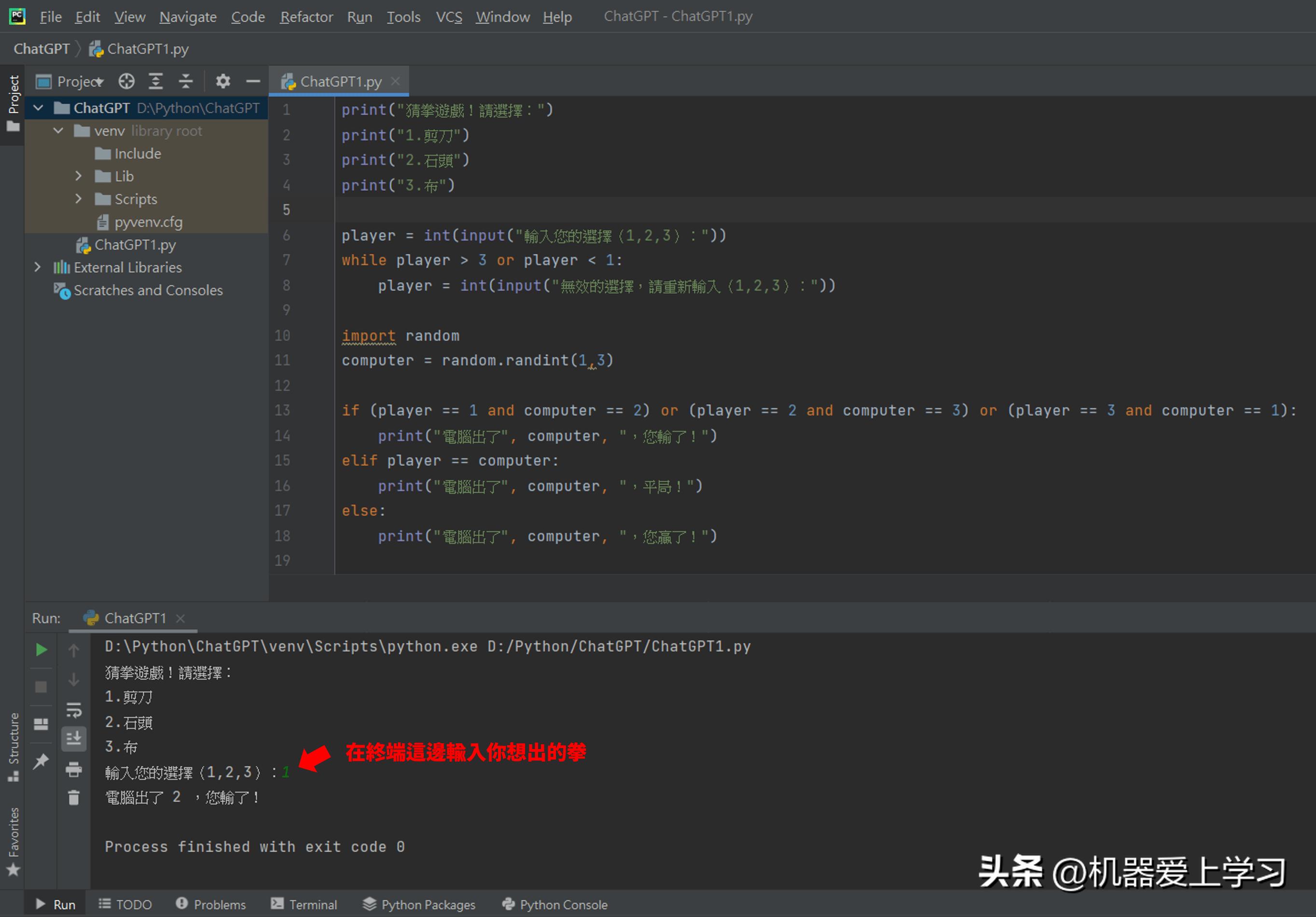Hide the Project panel with minus icon
Screen dimensions: 1316x917
click(x=253, y=82)
